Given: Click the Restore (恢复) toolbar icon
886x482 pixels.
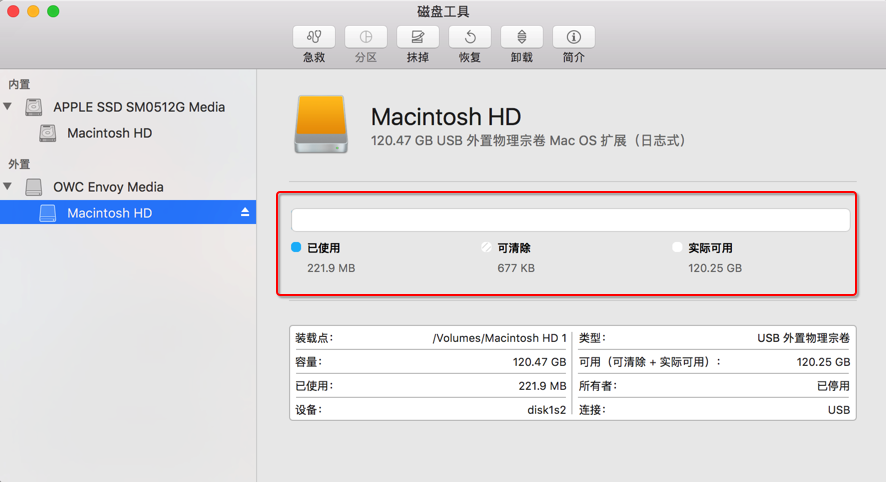Looking at the screenshot, I should coord(470,37).
